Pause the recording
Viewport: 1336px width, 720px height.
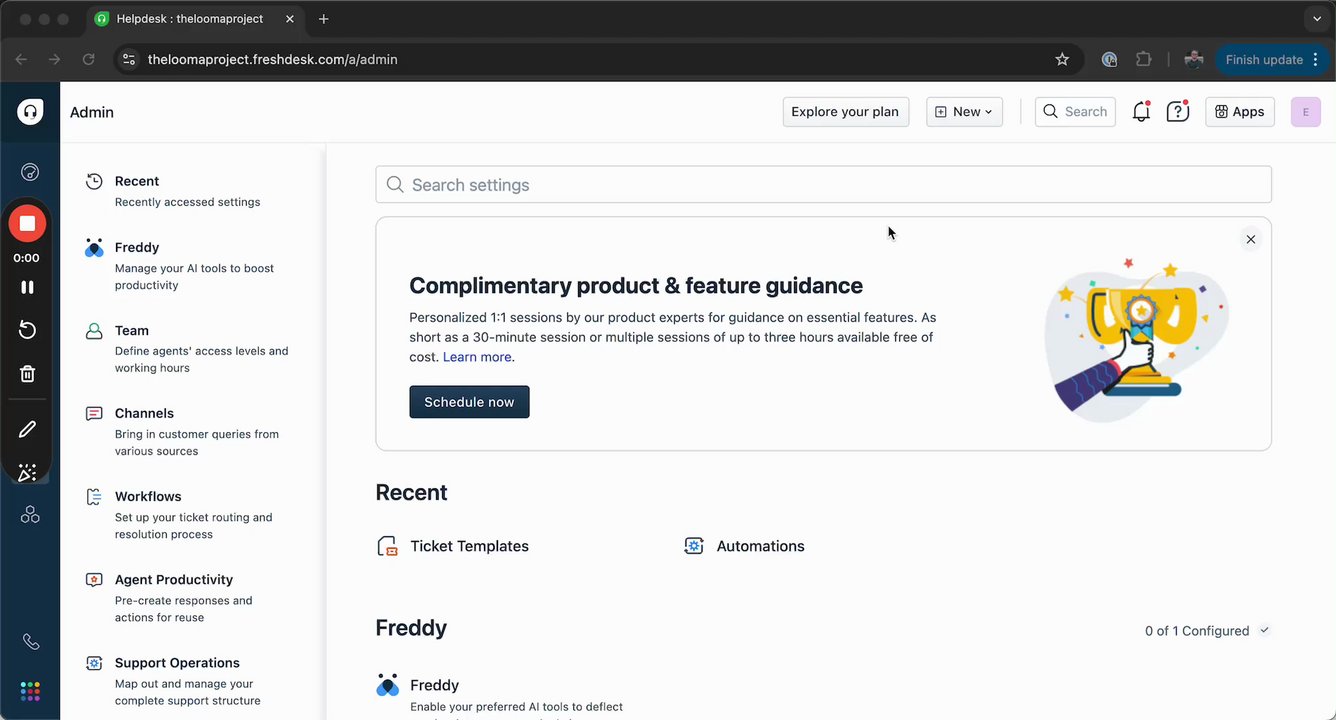[x=28, y=287]
